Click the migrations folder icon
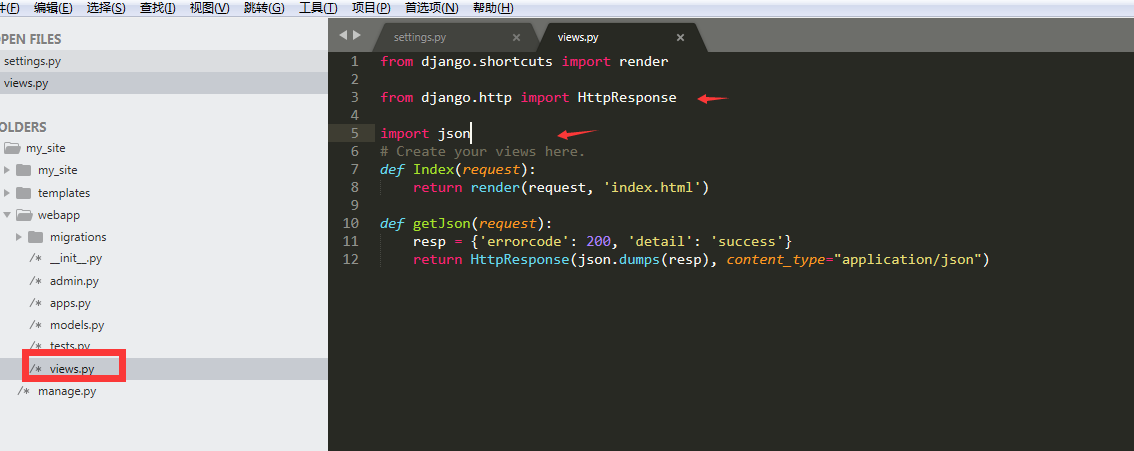The width and height of the screenshot is (1134, 451). pyautogui.click(x=36, y=237)
